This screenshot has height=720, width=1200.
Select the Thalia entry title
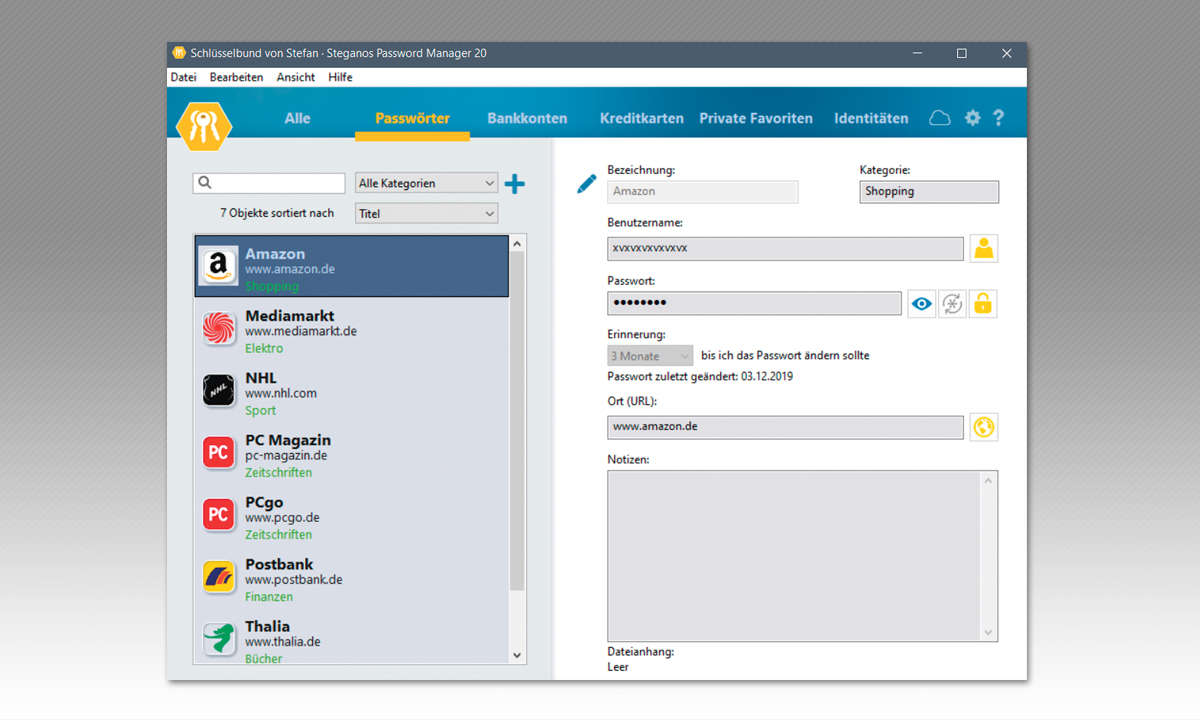[268, 626]
